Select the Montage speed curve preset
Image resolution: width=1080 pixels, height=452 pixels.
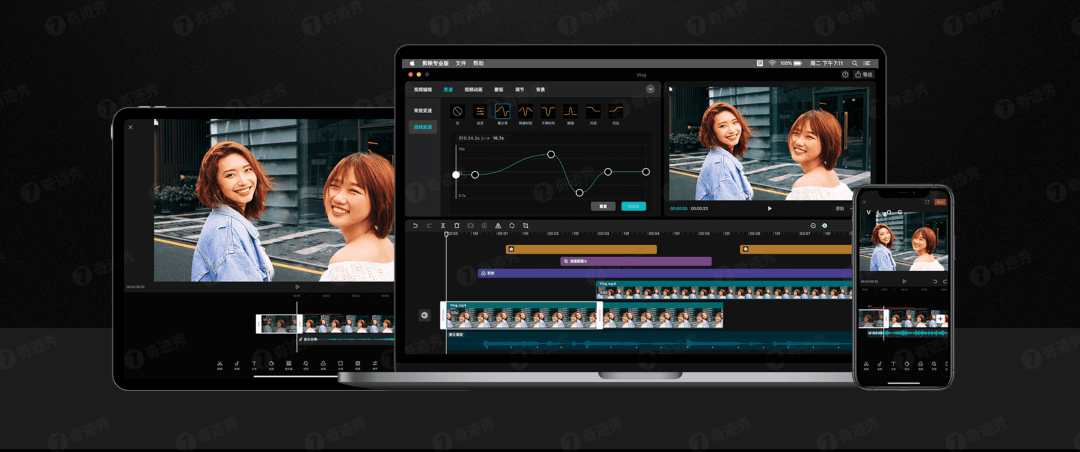[503, 111]
